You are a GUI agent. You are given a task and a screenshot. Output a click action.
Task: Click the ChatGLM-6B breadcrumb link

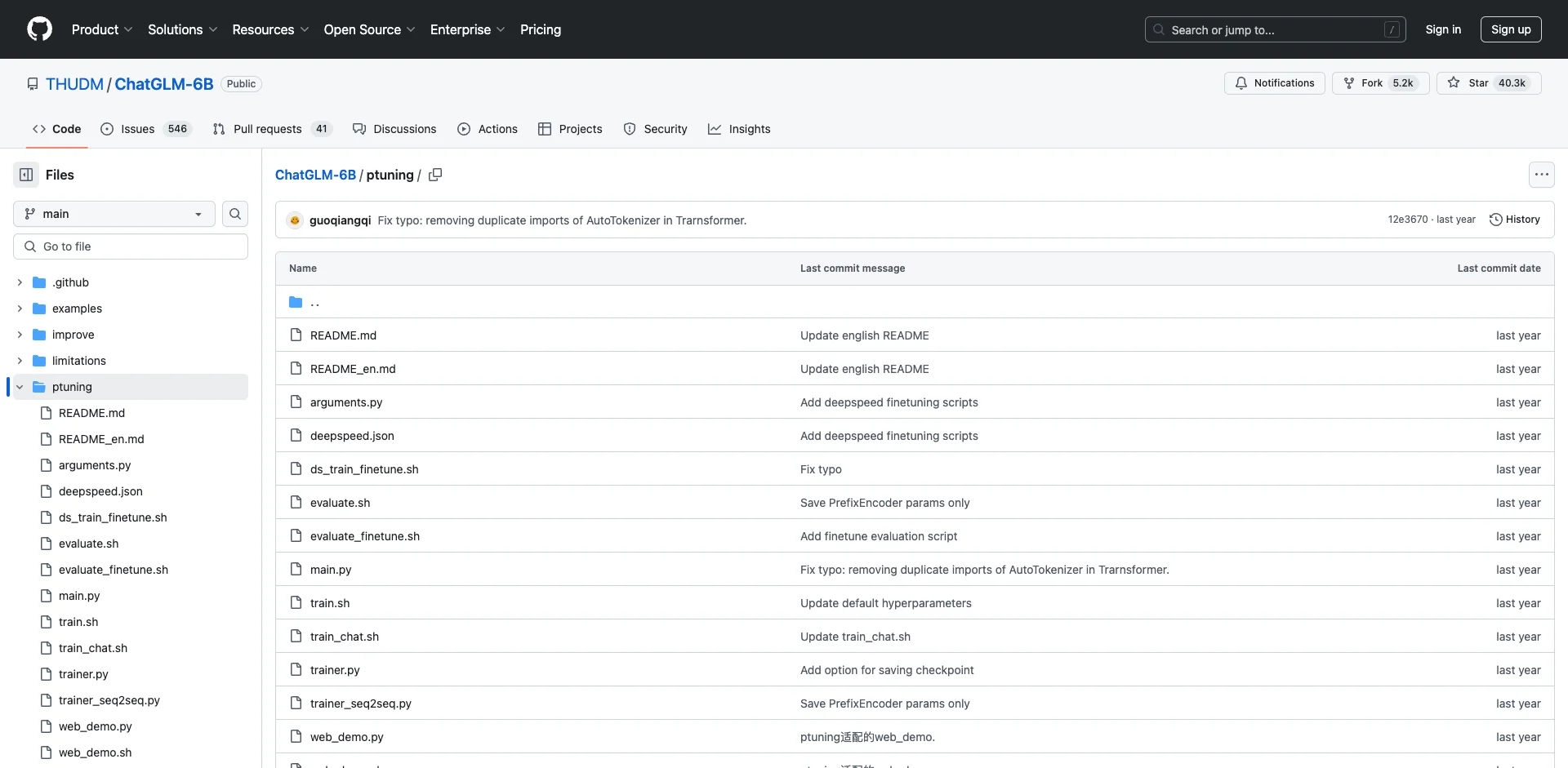(315, 175)
